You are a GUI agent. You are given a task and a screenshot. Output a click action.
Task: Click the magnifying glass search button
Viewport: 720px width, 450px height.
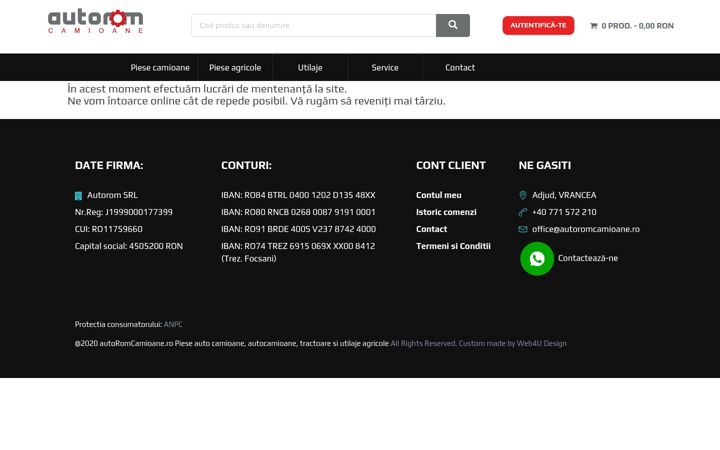tap(453, 25)
